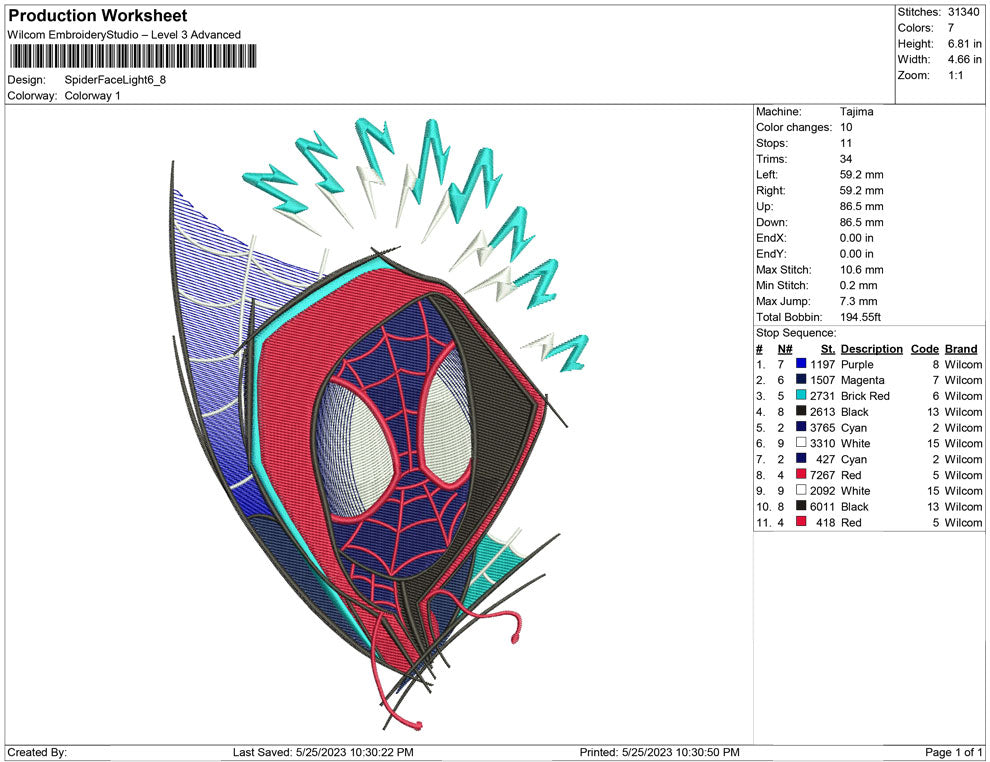Choose the white swatch beside 3310 White
The height and width of the screenshot is (762, 990).
tap(801, 443)
